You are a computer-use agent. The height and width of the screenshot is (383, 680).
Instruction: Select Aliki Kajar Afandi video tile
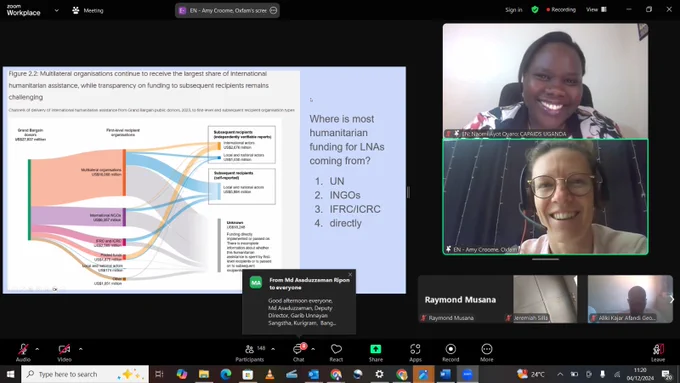coord(630,299)
